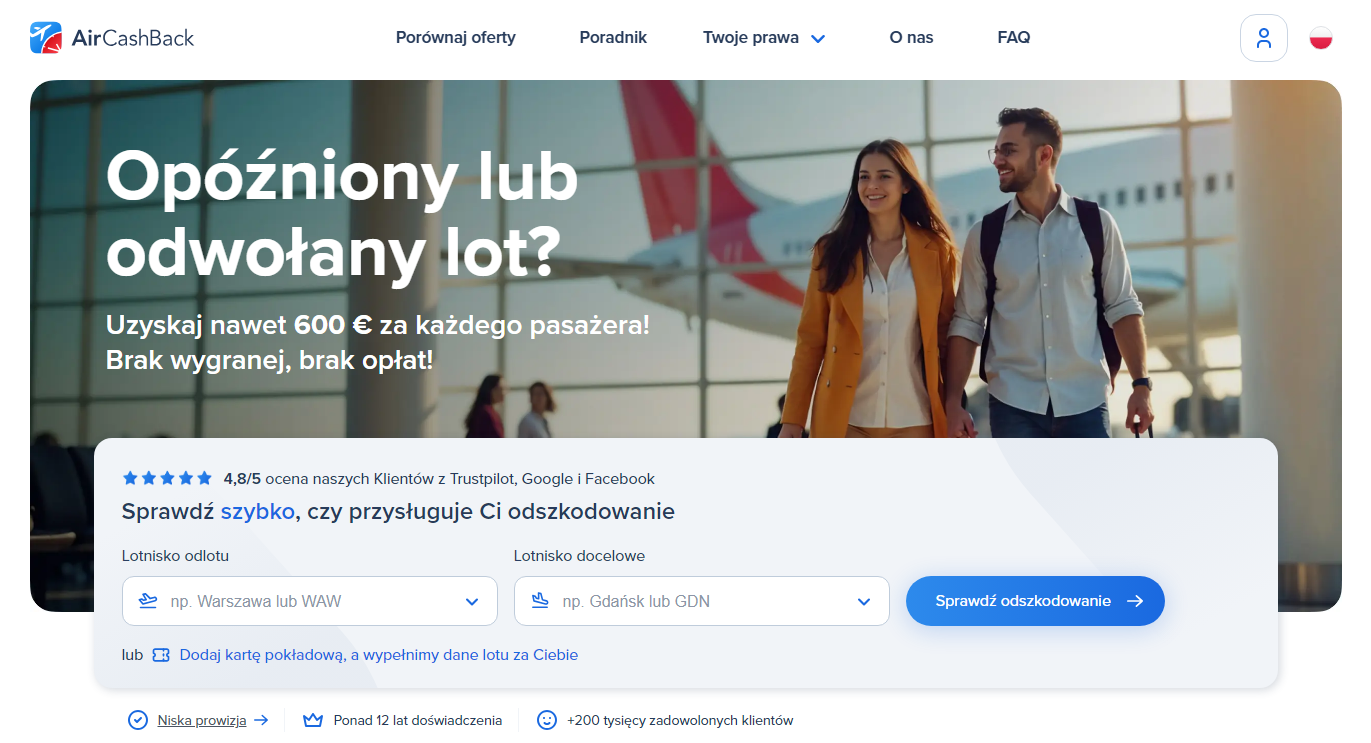Click the five-star rating icons
This screenshot has width=1371, height=743.
click(x=167, y=478)
